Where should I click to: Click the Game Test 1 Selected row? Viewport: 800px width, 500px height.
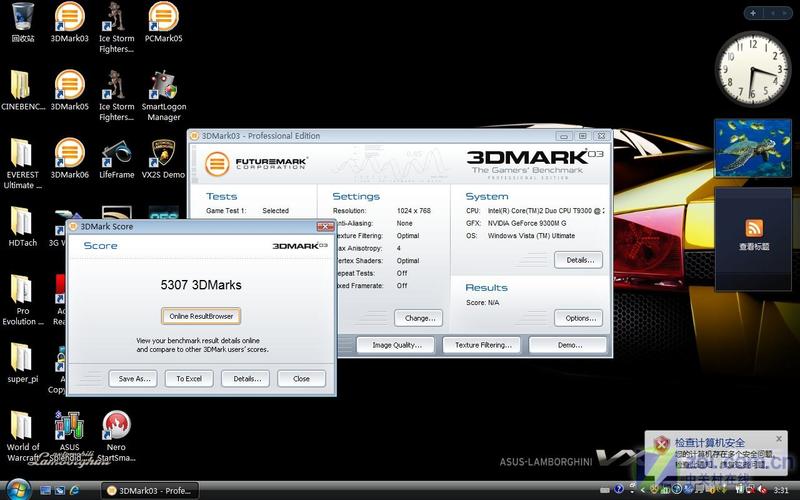tap(247, 210)
